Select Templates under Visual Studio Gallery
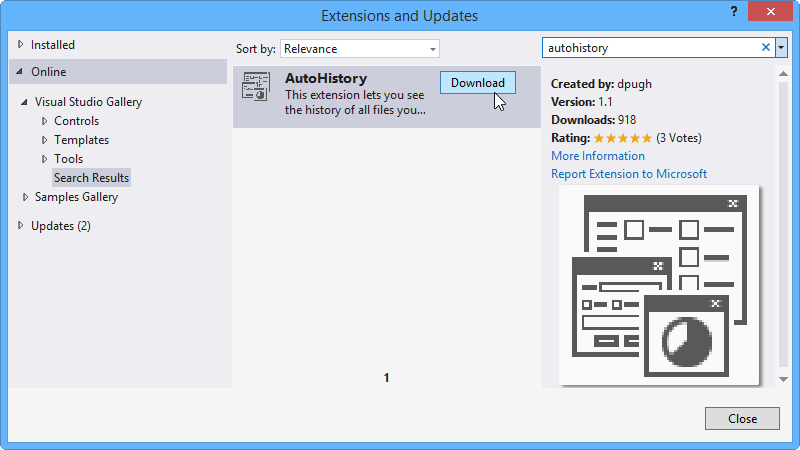 coord(81,140)
